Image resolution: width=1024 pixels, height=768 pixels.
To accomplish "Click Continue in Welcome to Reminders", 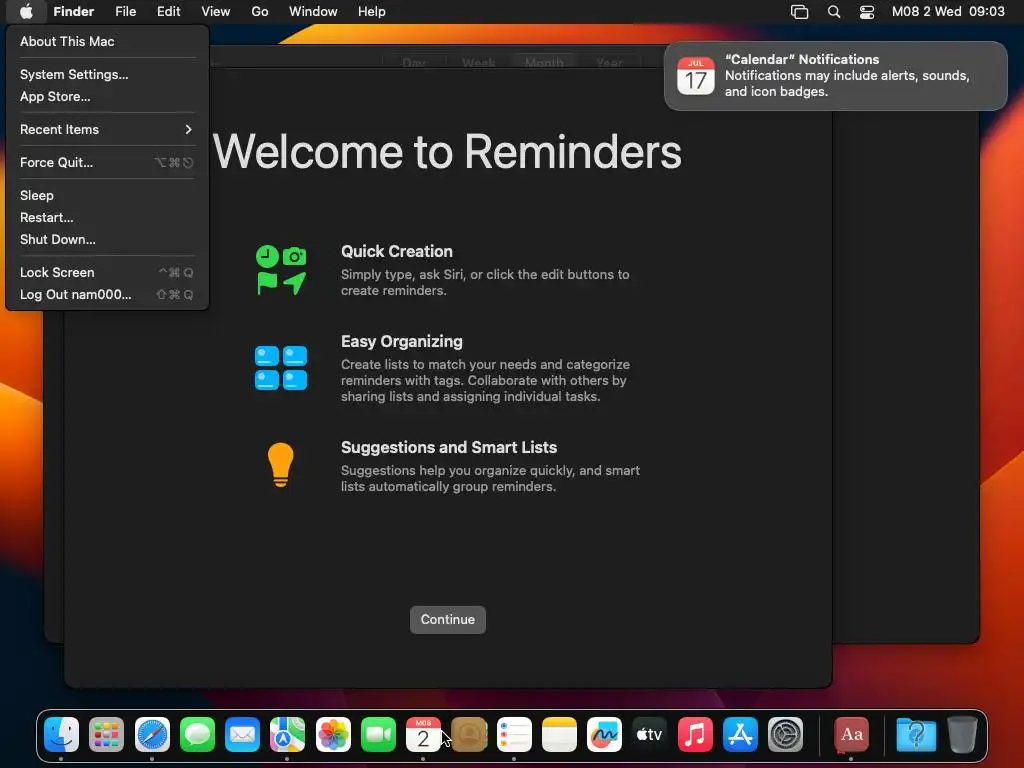I will (448, 619).
